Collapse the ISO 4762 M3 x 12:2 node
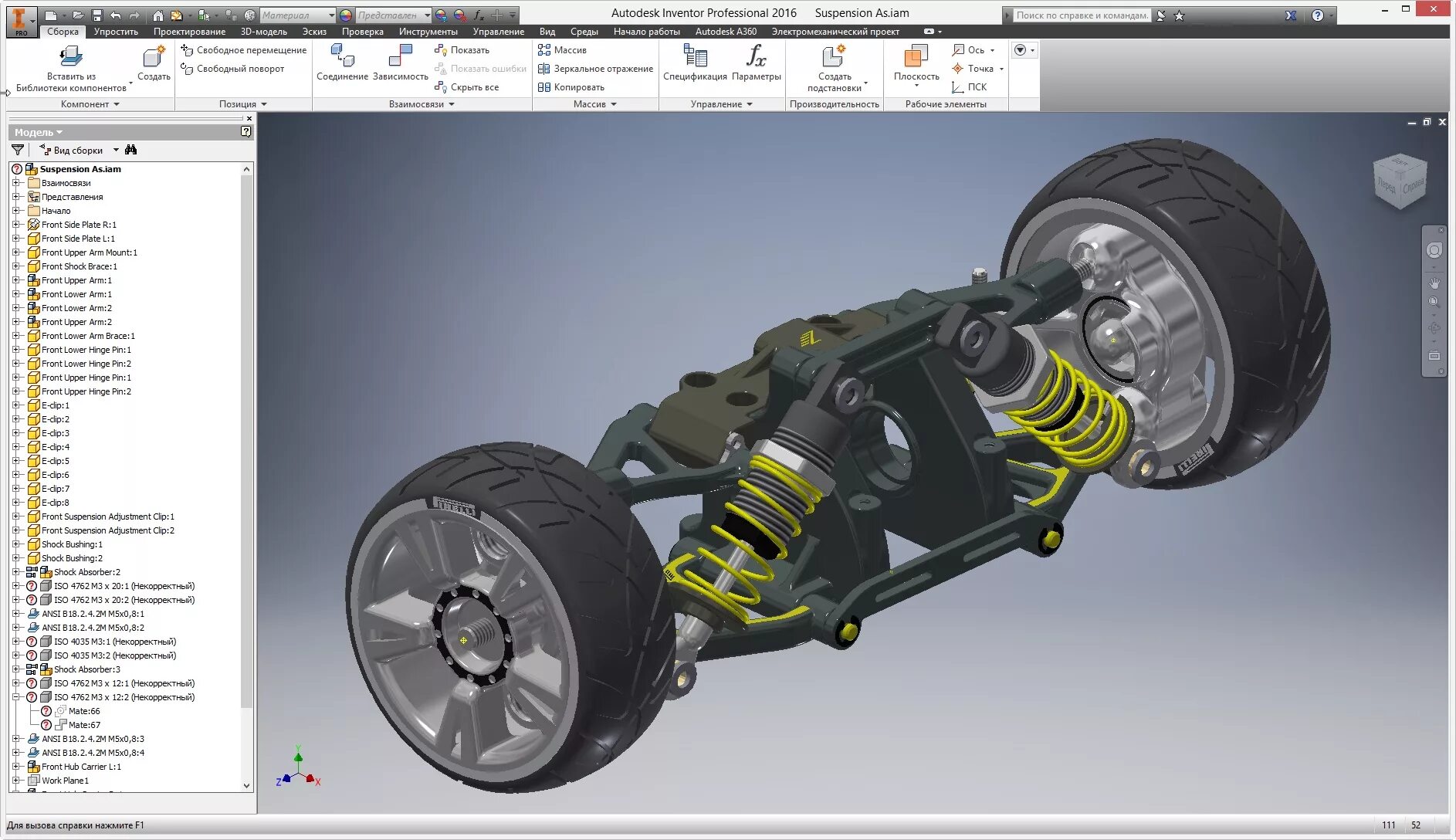 click(x=16, y=697)
